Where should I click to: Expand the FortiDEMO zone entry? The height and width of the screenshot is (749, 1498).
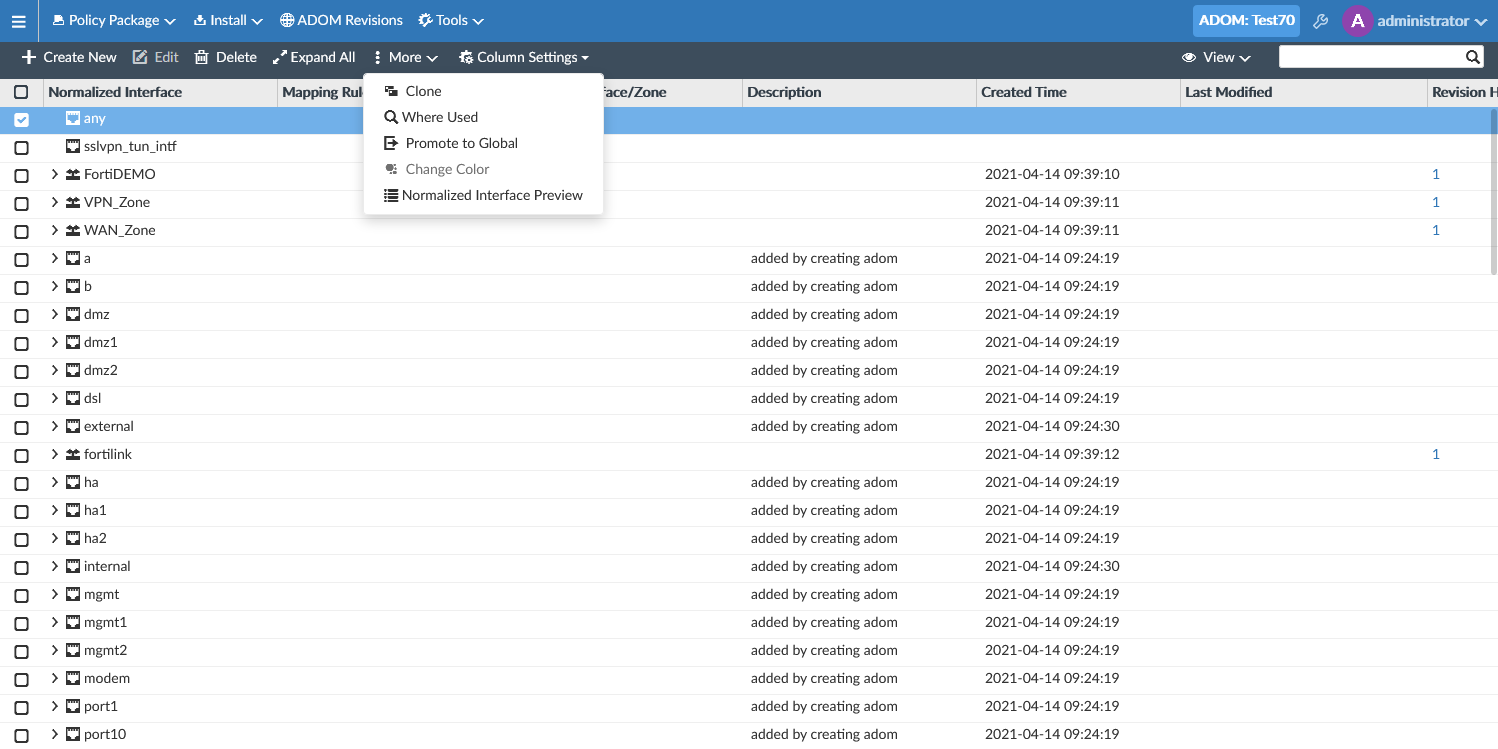coord(53,174)
